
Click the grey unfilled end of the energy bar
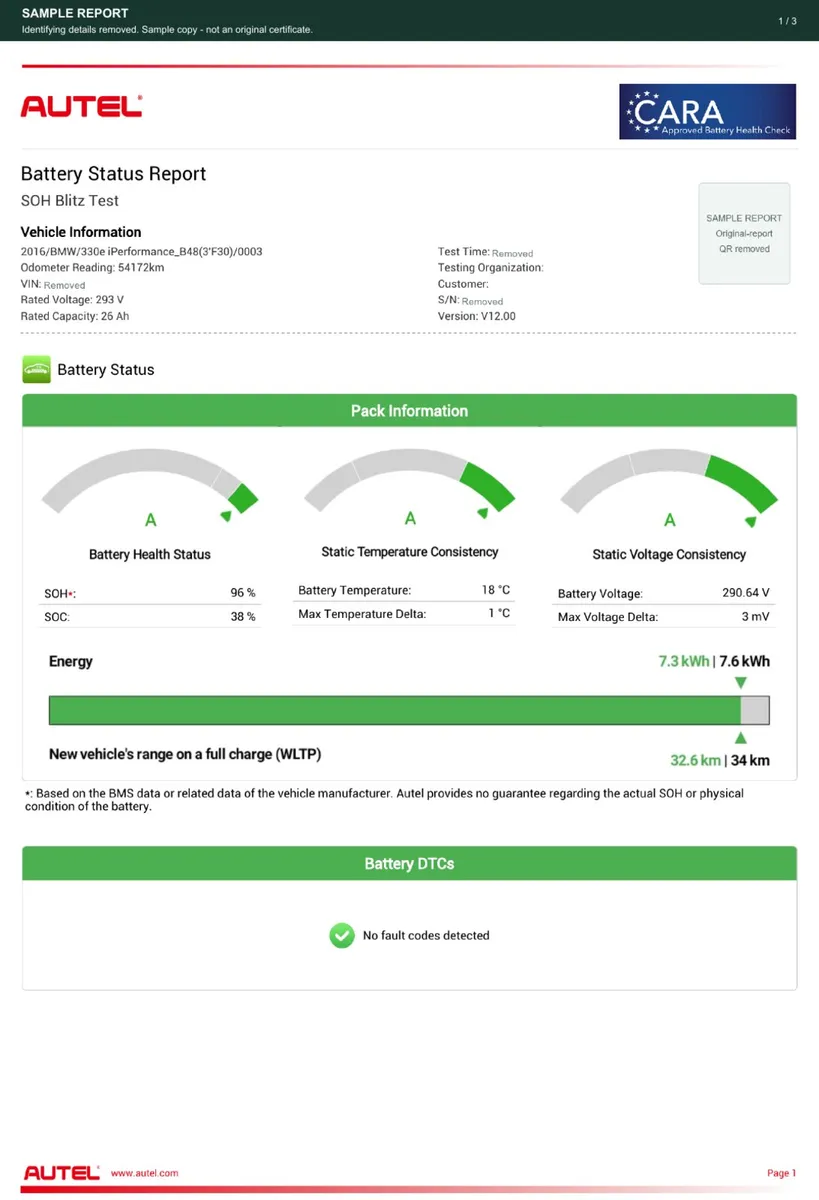[x=755, y=710]
